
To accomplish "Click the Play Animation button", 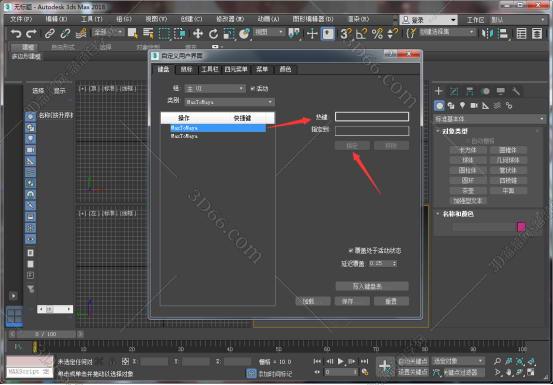I will [x=341, y=361].
